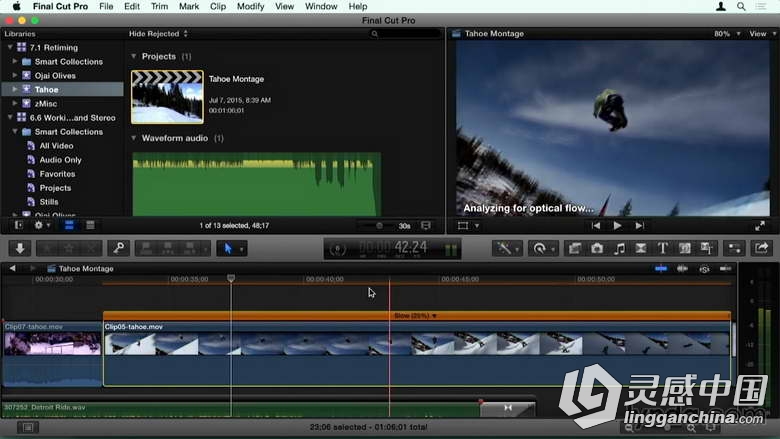Jump to previous edit point
This screenshot has width=780, height=439.
[595, 226]
